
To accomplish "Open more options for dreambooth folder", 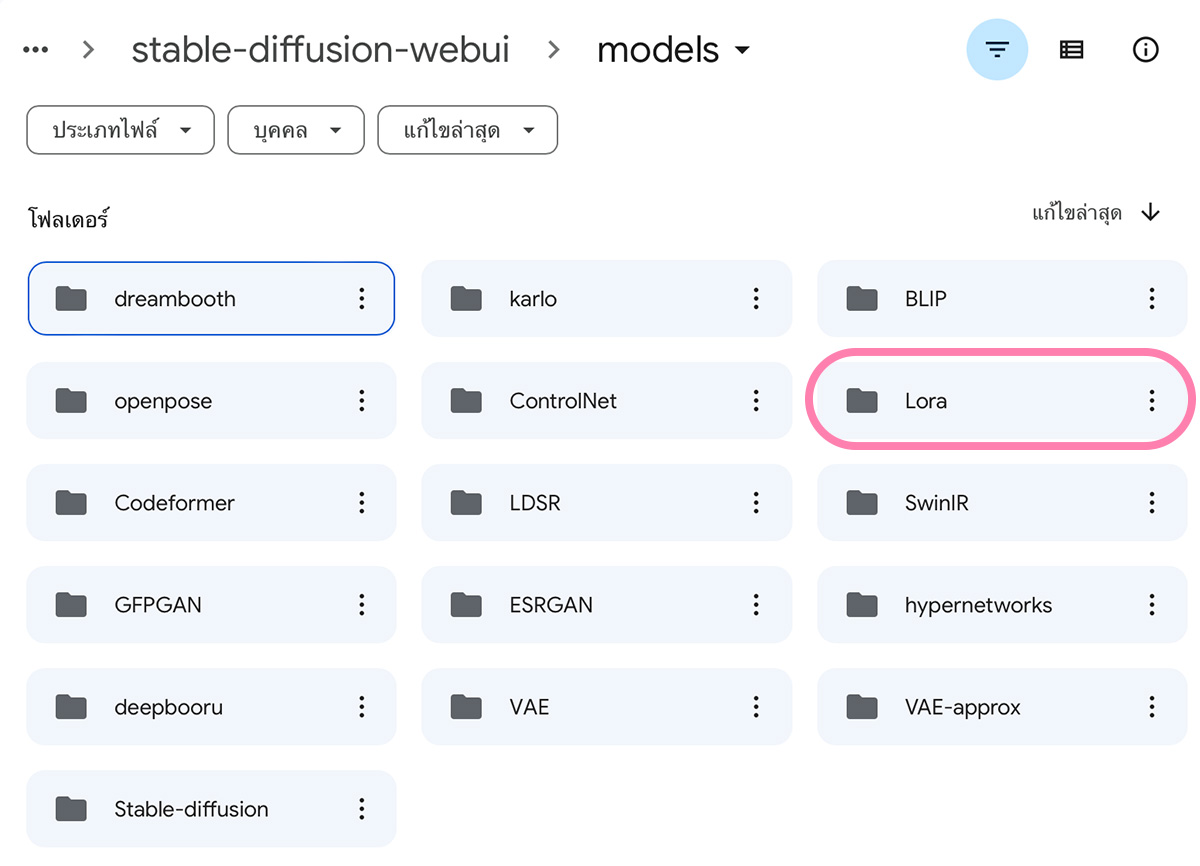I will [x=361, y=298].
